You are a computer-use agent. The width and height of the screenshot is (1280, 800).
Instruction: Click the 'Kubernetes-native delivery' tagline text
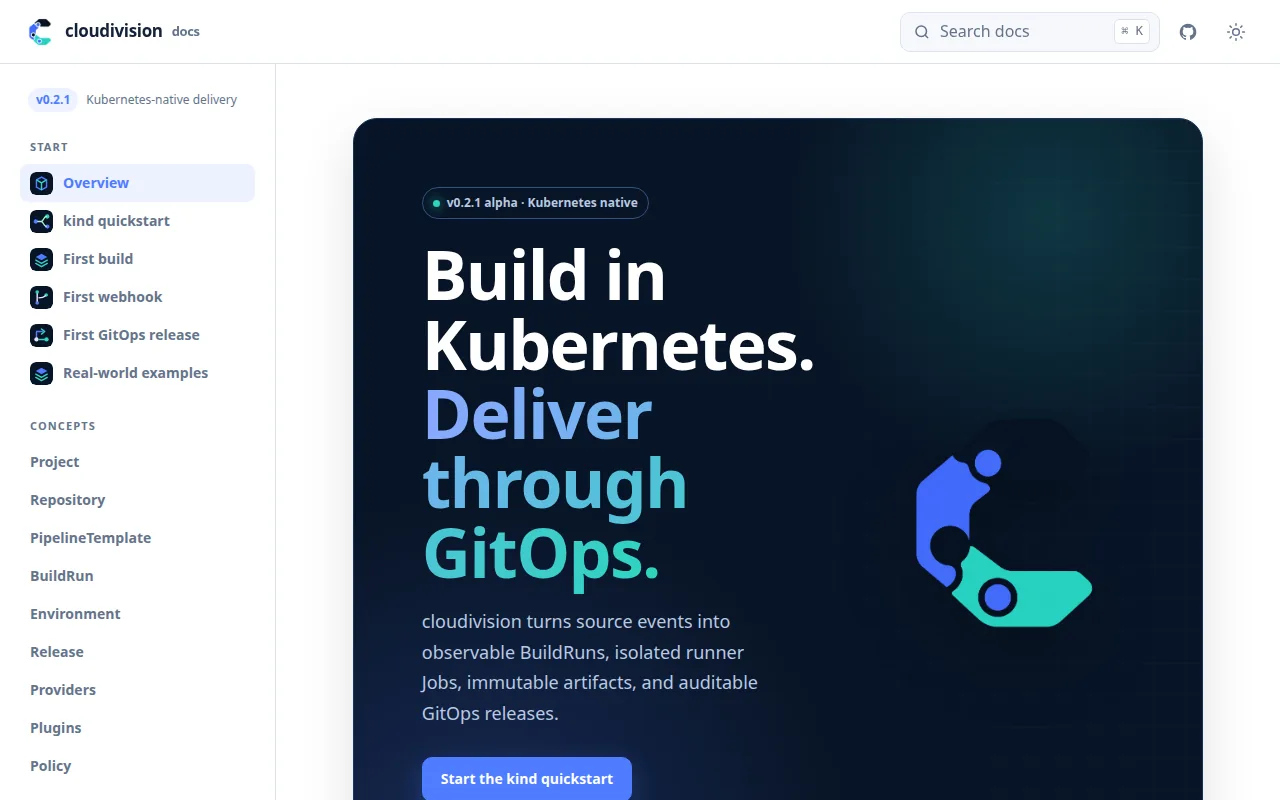click(x=162, y=100)
